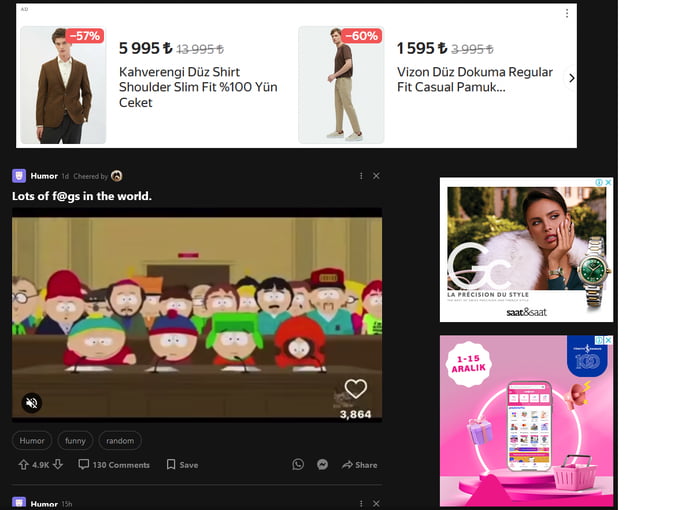The width and height of the screenshot is (700, 510).
Task: Open the Humor section icon in the post header
Action: pyautogui.click(x=19, y=176)
